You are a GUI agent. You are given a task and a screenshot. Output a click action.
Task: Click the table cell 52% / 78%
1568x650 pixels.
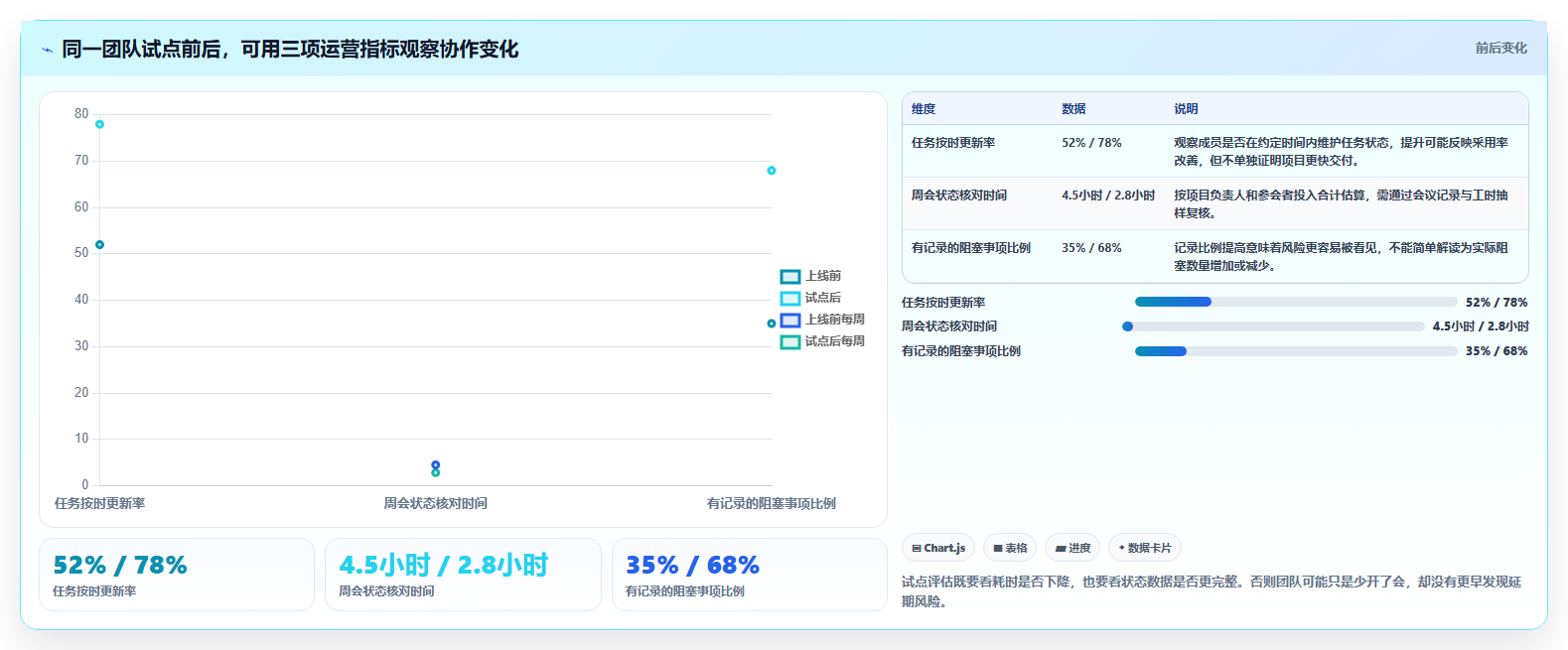[x=1091, y=143]
